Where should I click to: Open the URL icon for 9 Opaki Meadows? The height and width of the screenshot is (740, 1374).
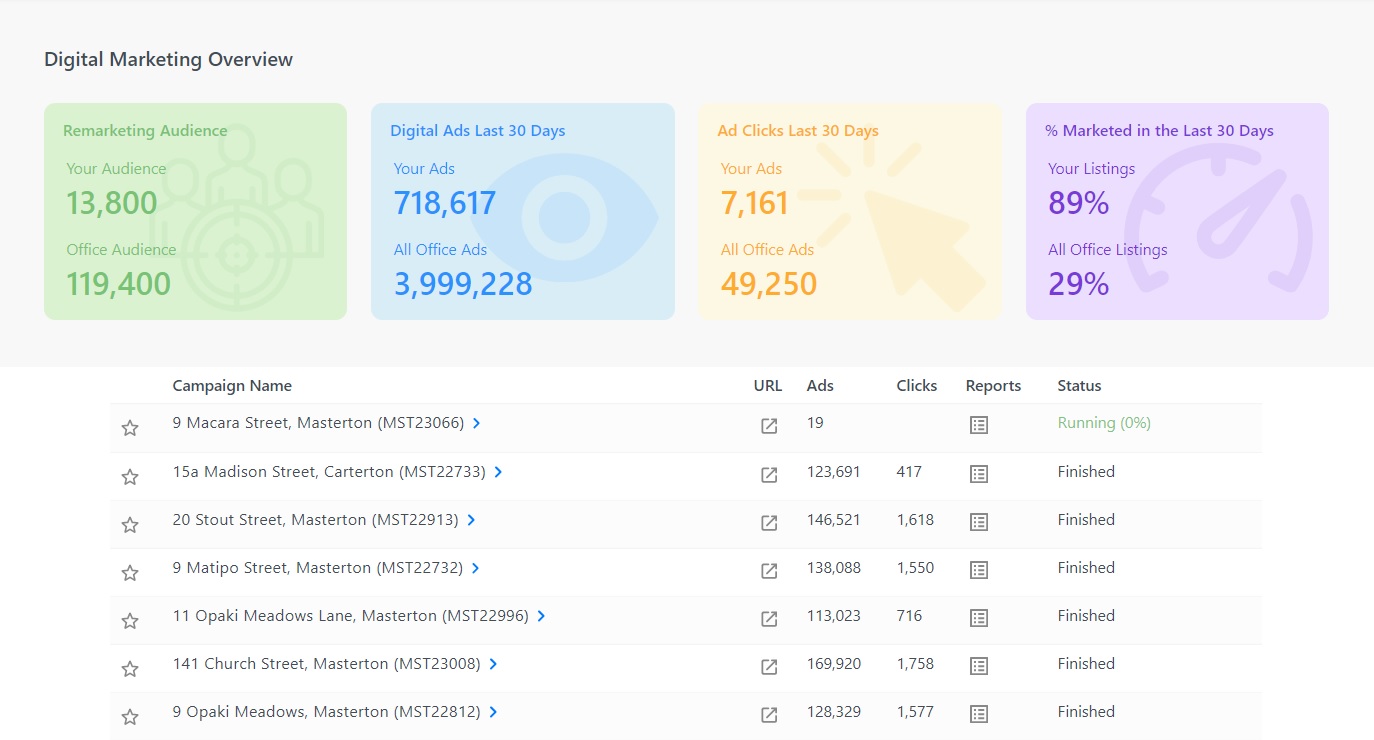click(767, 714)
